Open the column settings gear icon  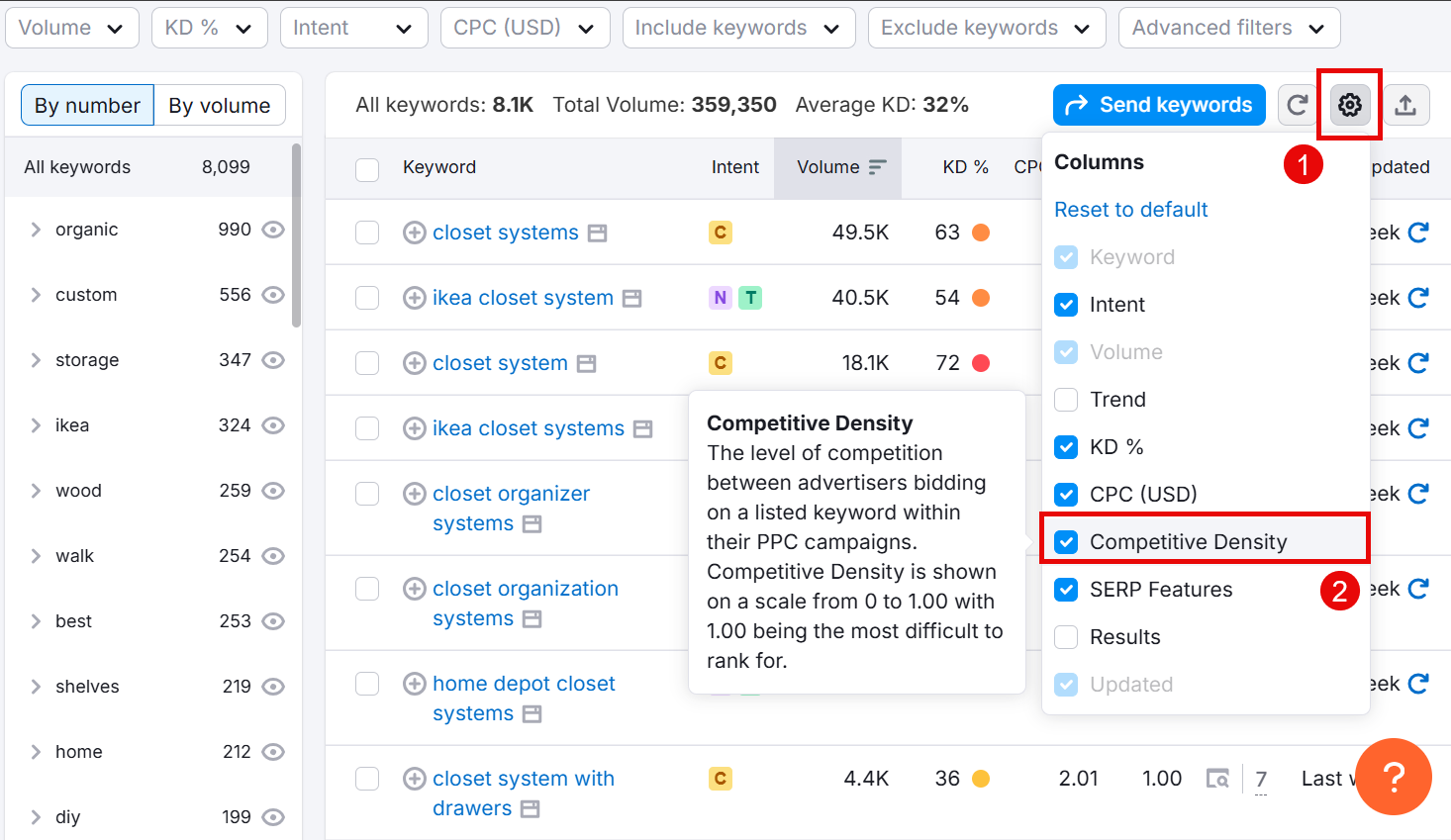[1350, 105]
